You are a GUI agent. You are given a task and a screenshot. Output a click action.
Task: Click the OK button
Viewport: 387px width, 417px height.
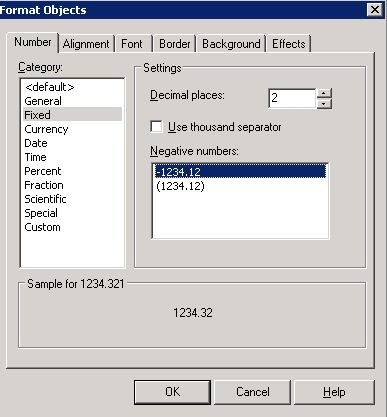(x=172, y=392)
